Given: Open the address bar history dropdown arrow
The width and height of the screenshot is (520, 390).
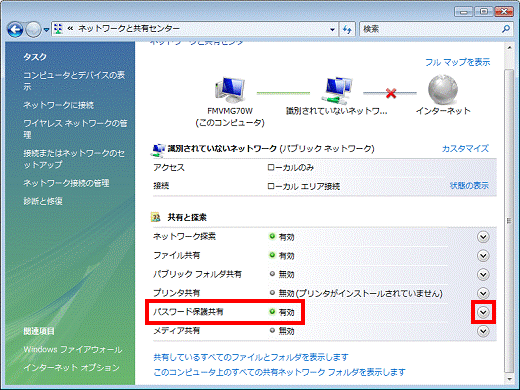Looking at the screenshot, I should pos(332,29).
